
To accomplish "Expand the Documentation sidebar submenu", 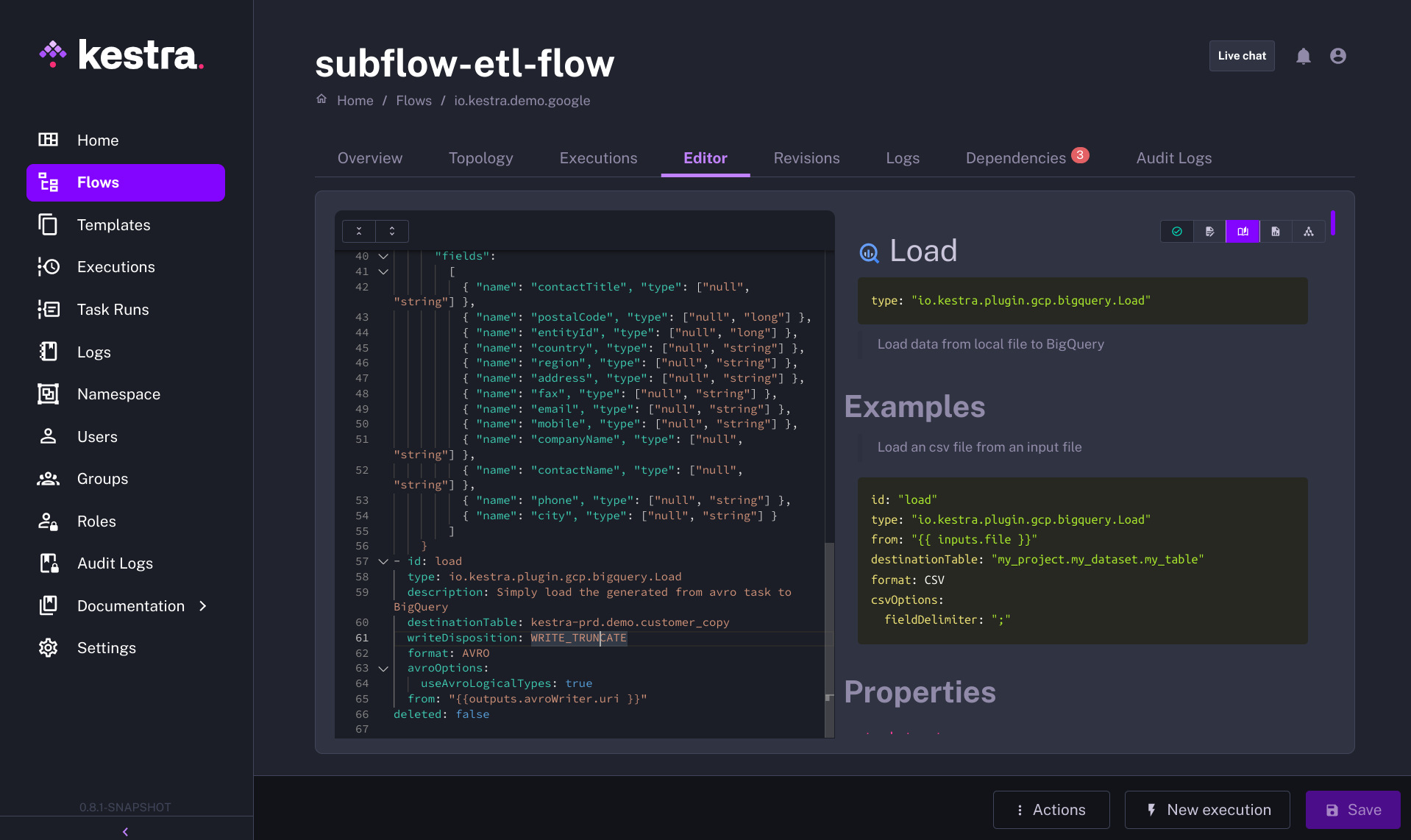I will 203,606.
